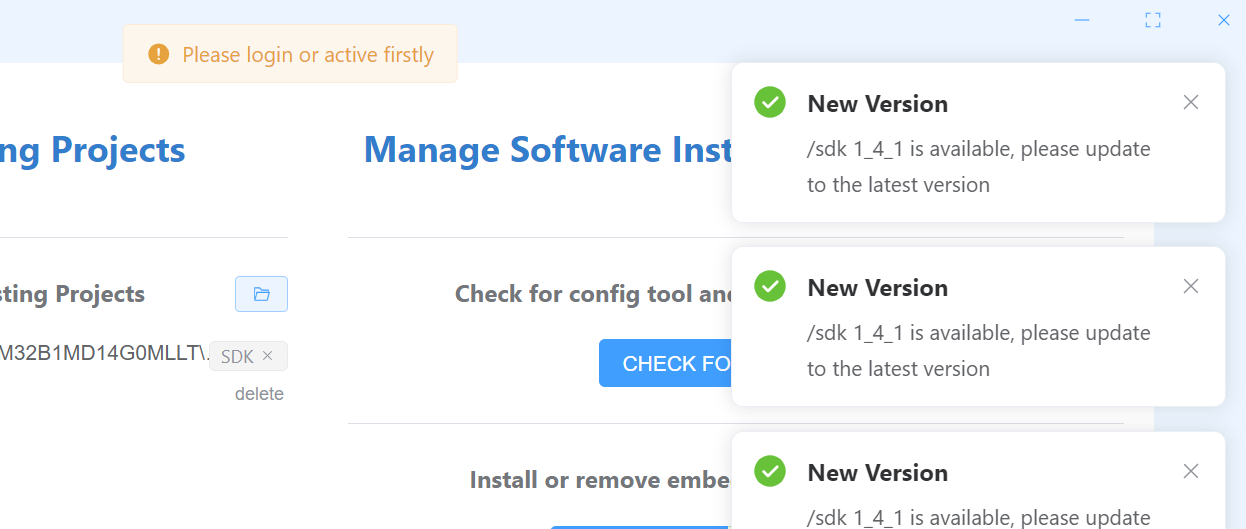Click the 'Install or remove' section text
This screenshot has height=529, width=1246.
pos(600,480)
